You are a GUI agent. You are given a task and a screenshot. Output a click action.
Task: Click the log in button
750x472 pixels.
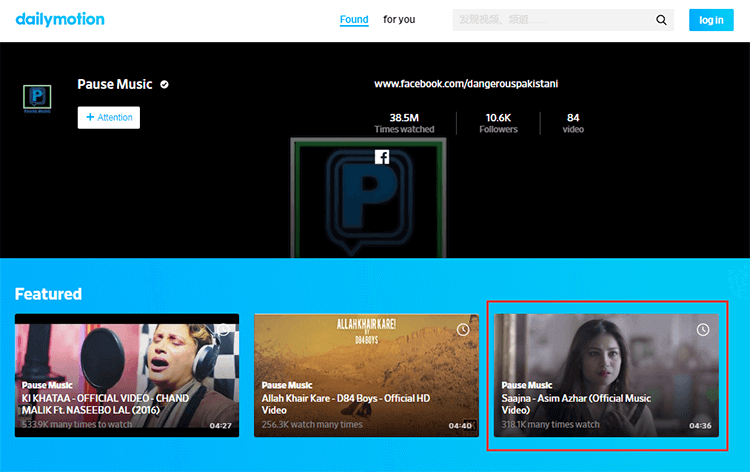pos(711,20)
